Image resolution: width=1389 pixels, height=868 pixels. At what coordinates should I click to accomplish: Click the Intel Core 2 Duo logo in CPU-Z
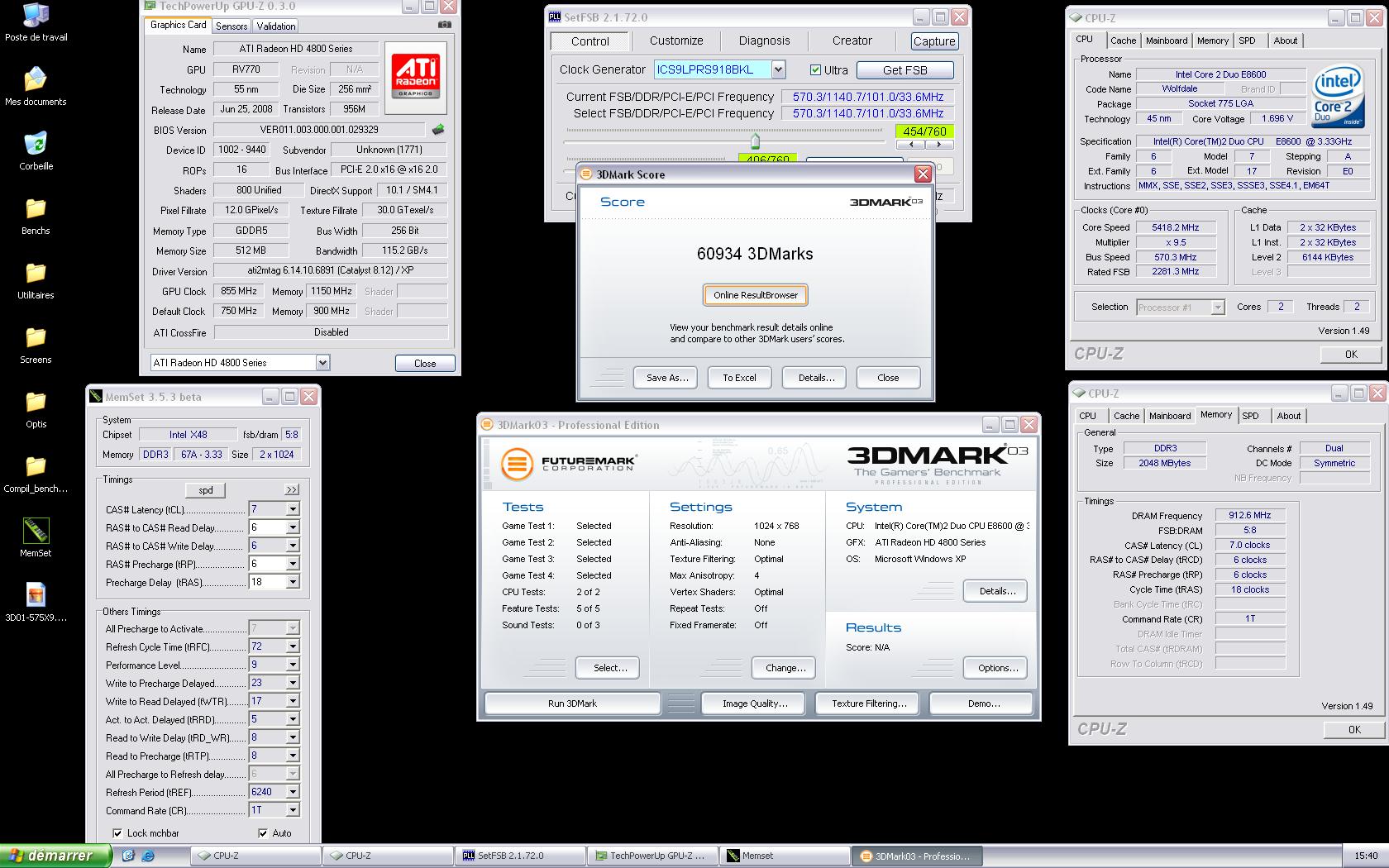pyautogui.click(x=1338, y=98)
